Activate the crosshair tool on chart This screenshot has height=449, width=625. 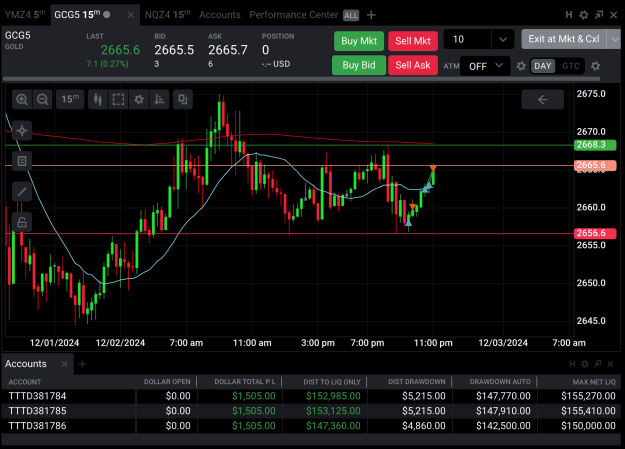(22, 130)
